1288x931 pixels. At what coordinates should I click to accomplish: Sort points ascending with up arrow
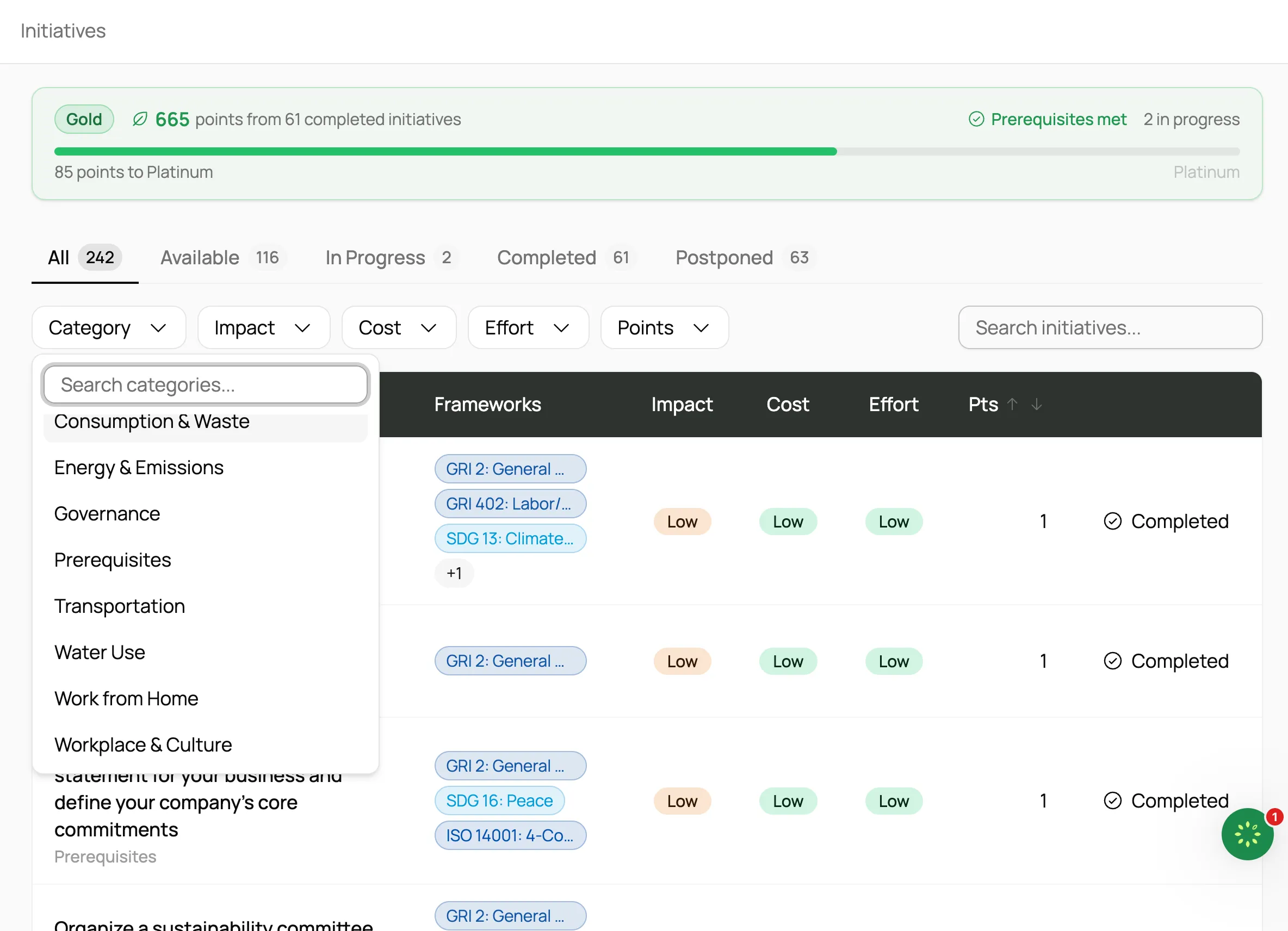1012,404
